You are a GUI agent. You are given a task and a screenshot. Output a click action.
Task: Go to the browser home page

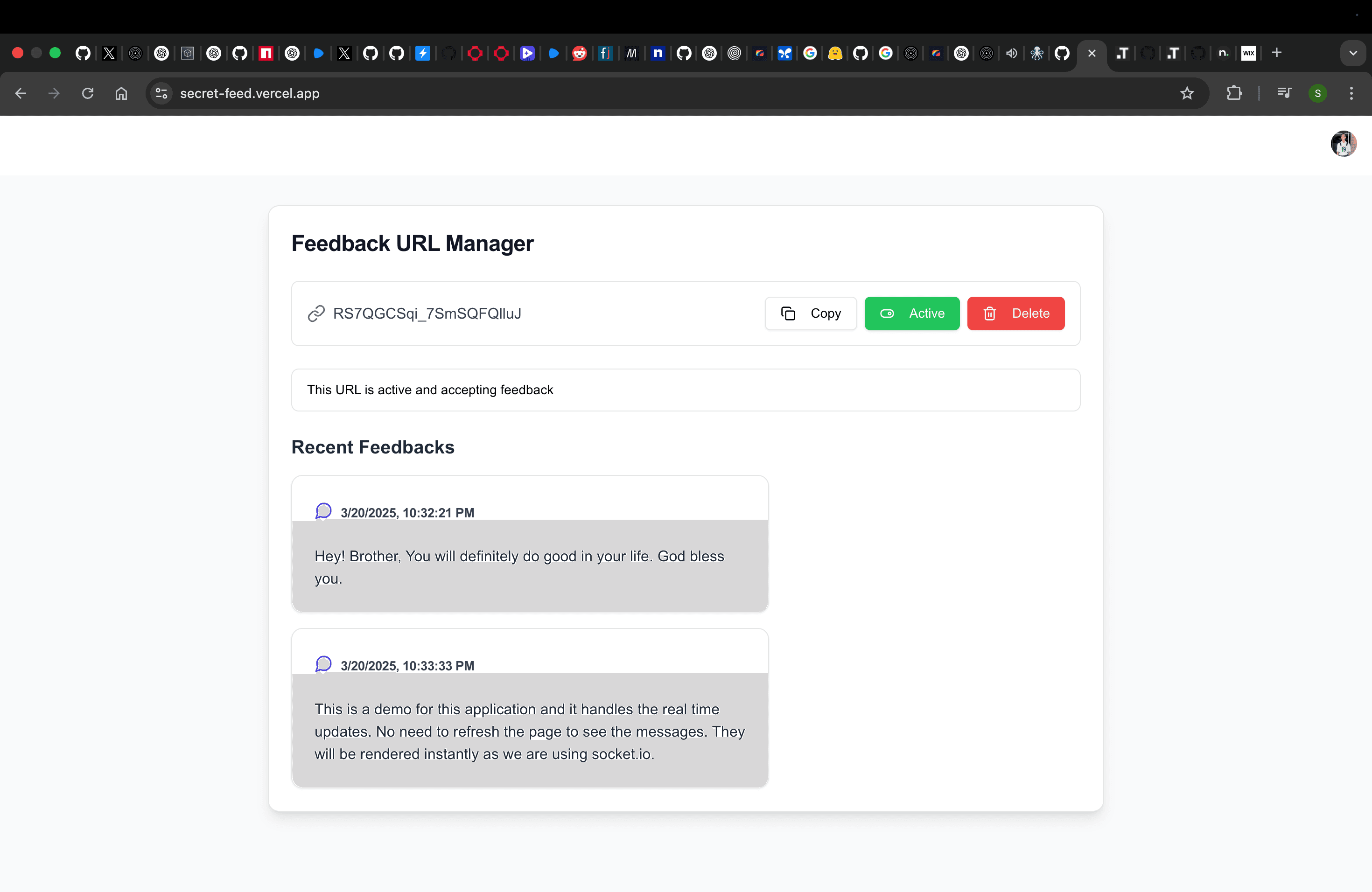121,93
